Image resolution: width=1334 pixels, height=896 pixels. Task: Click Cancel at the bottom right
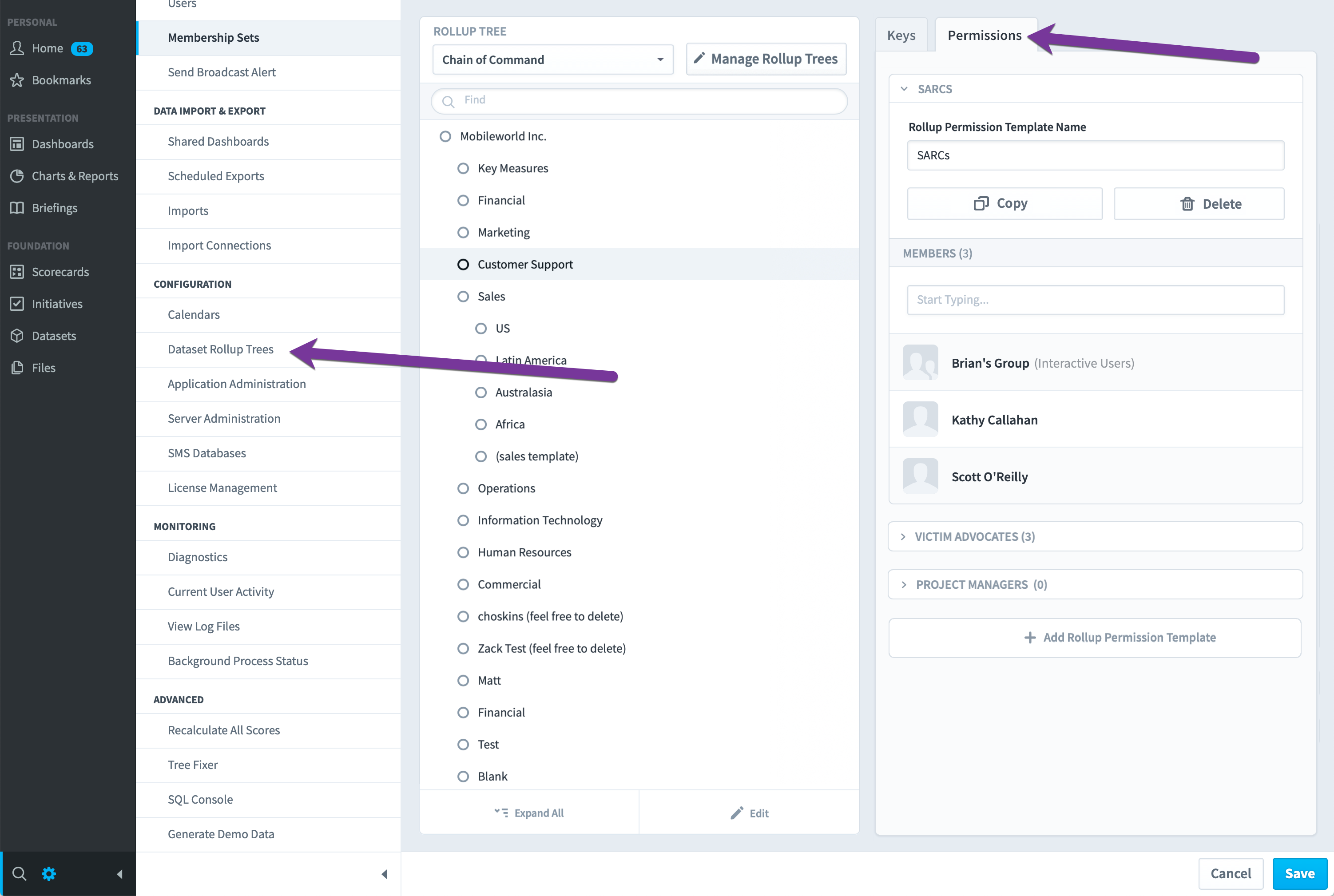(x=1231, y=874)
